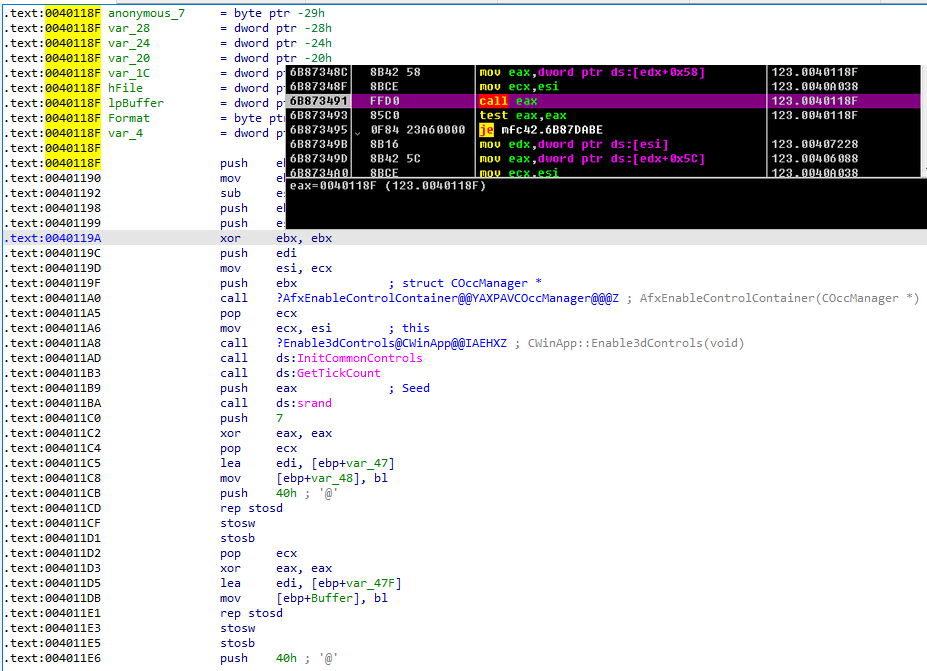
Task: Click the AfxEnableControlContainer call operand
Action: coord(448,299)
